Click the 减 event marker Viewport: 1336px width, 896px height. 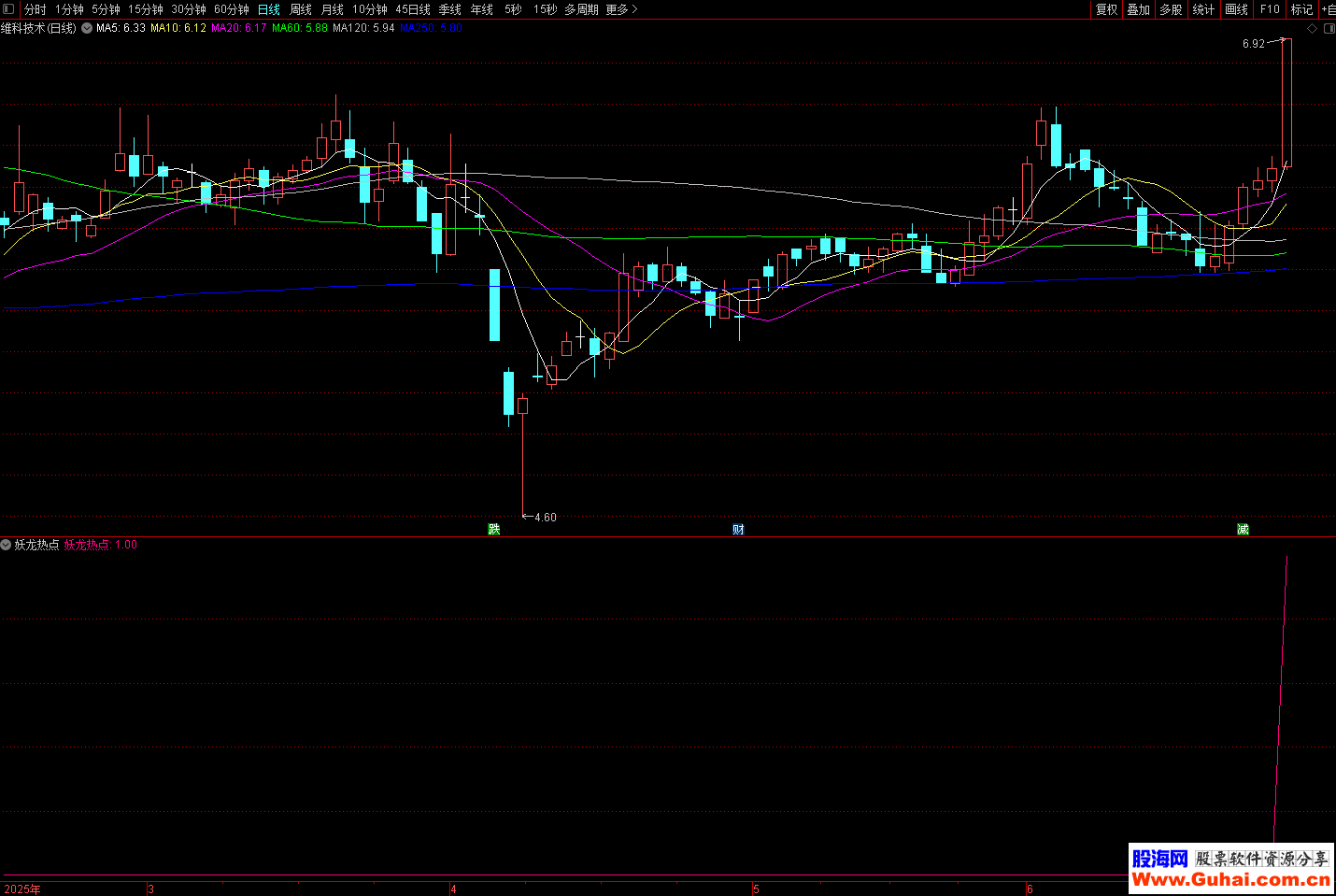coord(1243,530)
